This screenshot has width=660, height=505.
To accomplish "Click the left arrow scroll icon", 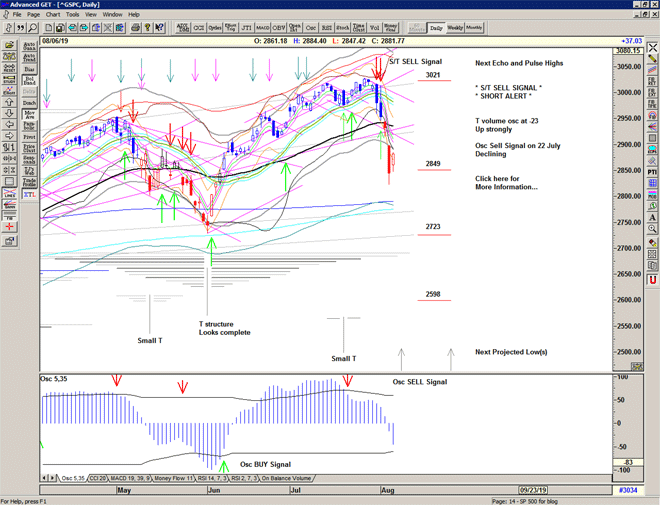I will [10, 125].
